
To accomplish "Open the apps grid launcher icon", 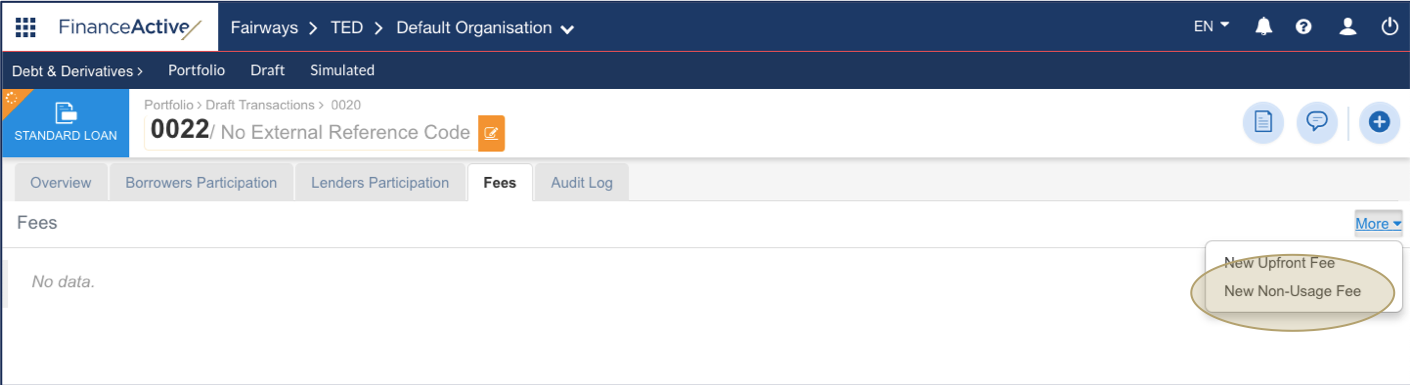I will [26, 27].
